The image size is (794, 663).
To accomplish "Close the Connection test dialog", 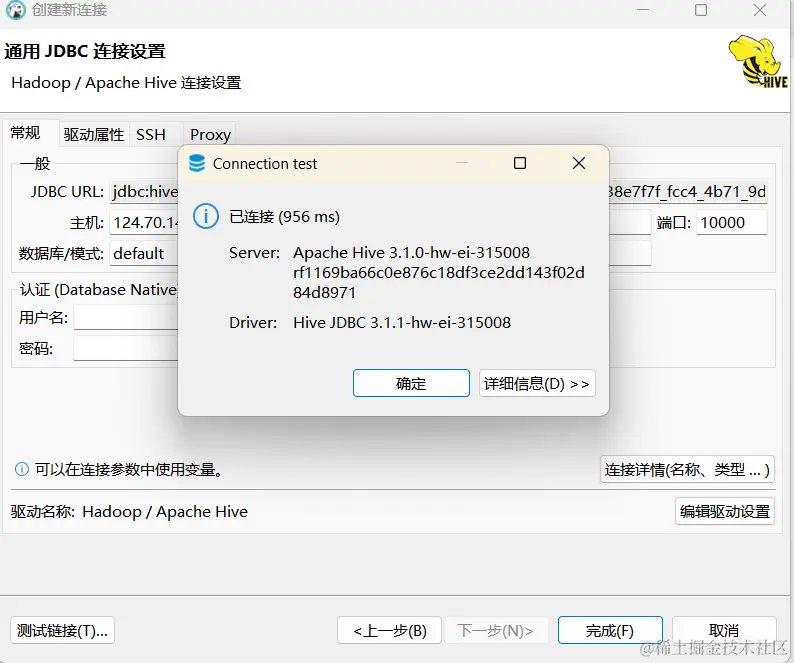I will coord(579,163).
